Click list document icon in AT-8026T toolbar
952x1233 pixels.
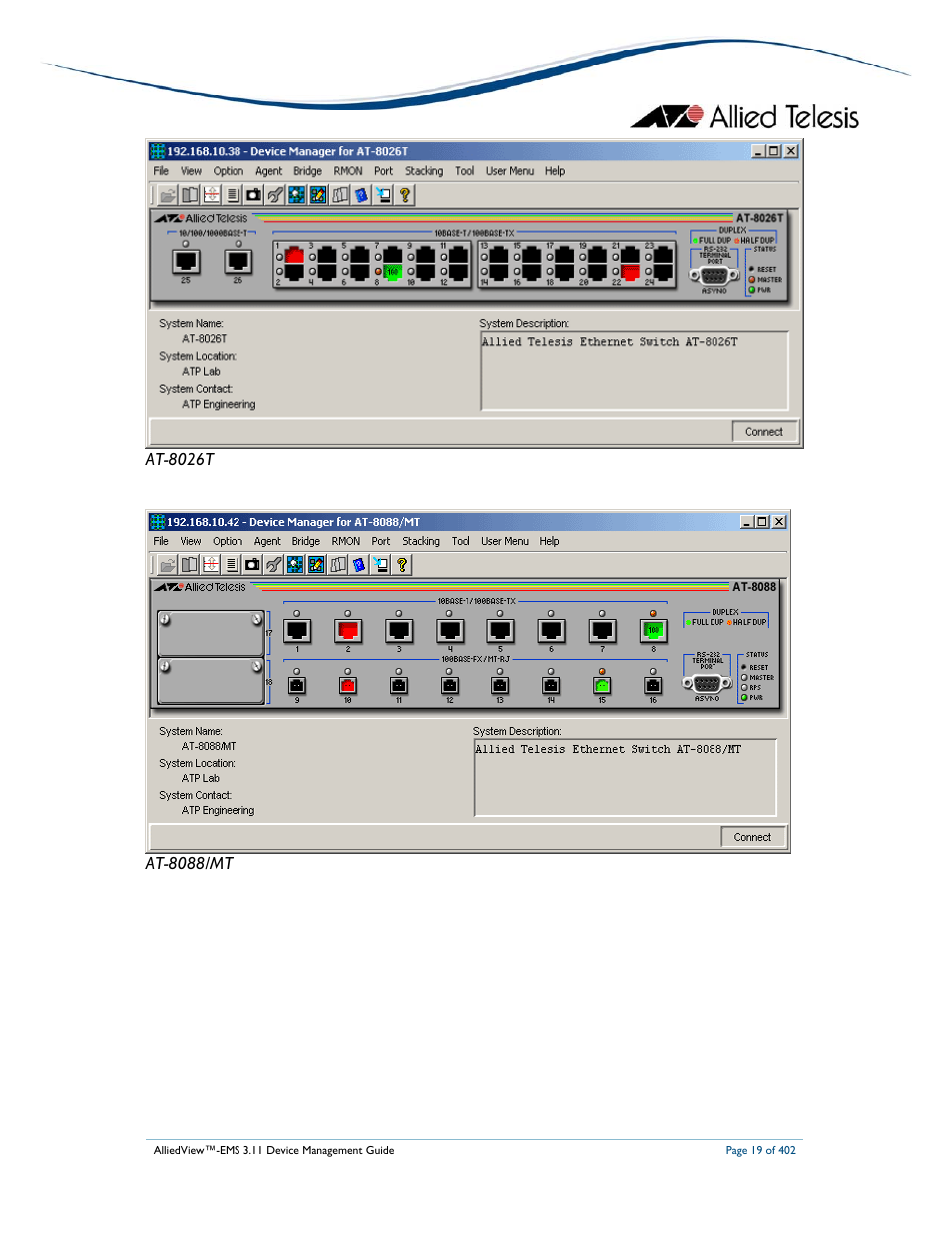click(233, 195)
